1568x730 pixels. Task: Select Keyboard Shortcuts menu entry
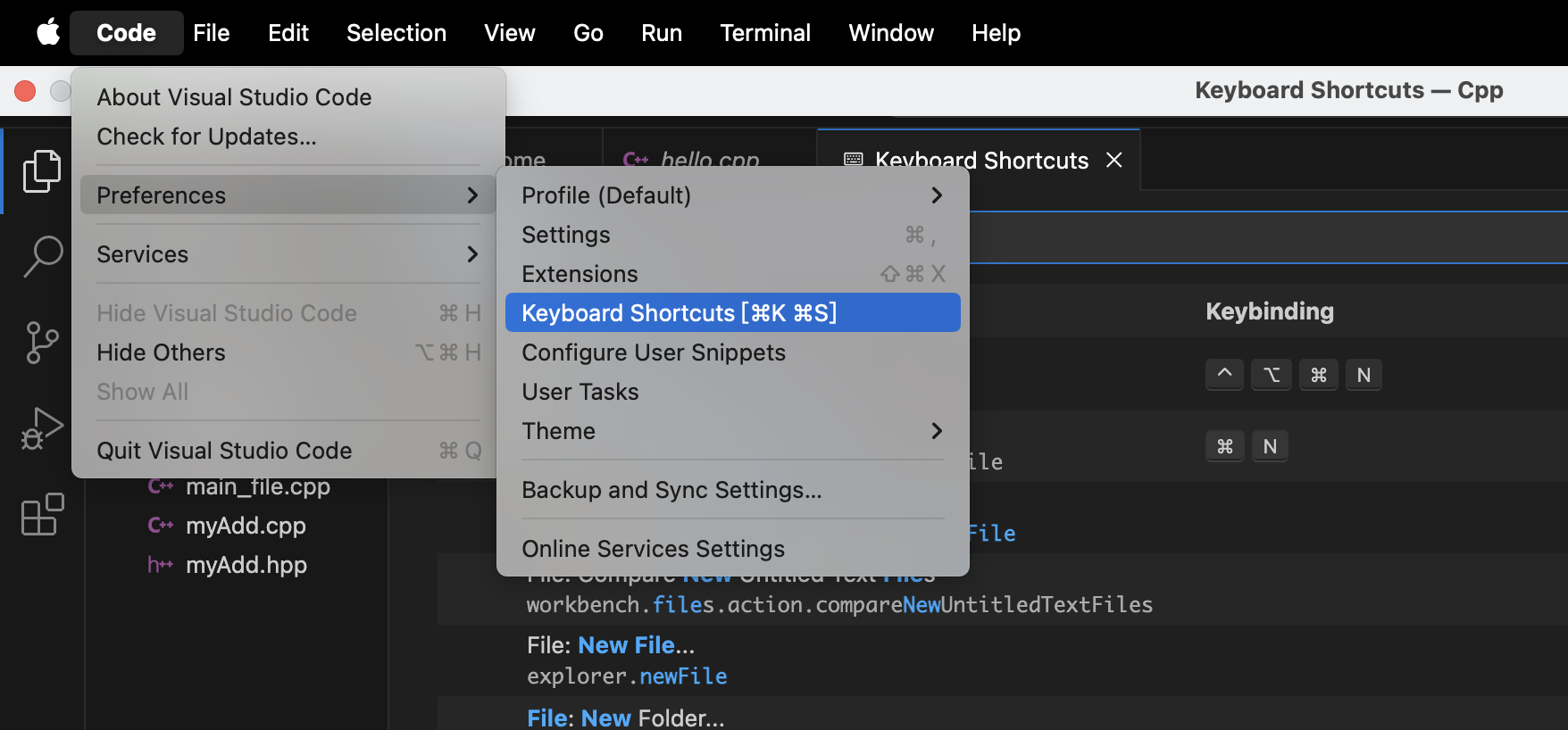pyautogui.click(x=733, y=313)
